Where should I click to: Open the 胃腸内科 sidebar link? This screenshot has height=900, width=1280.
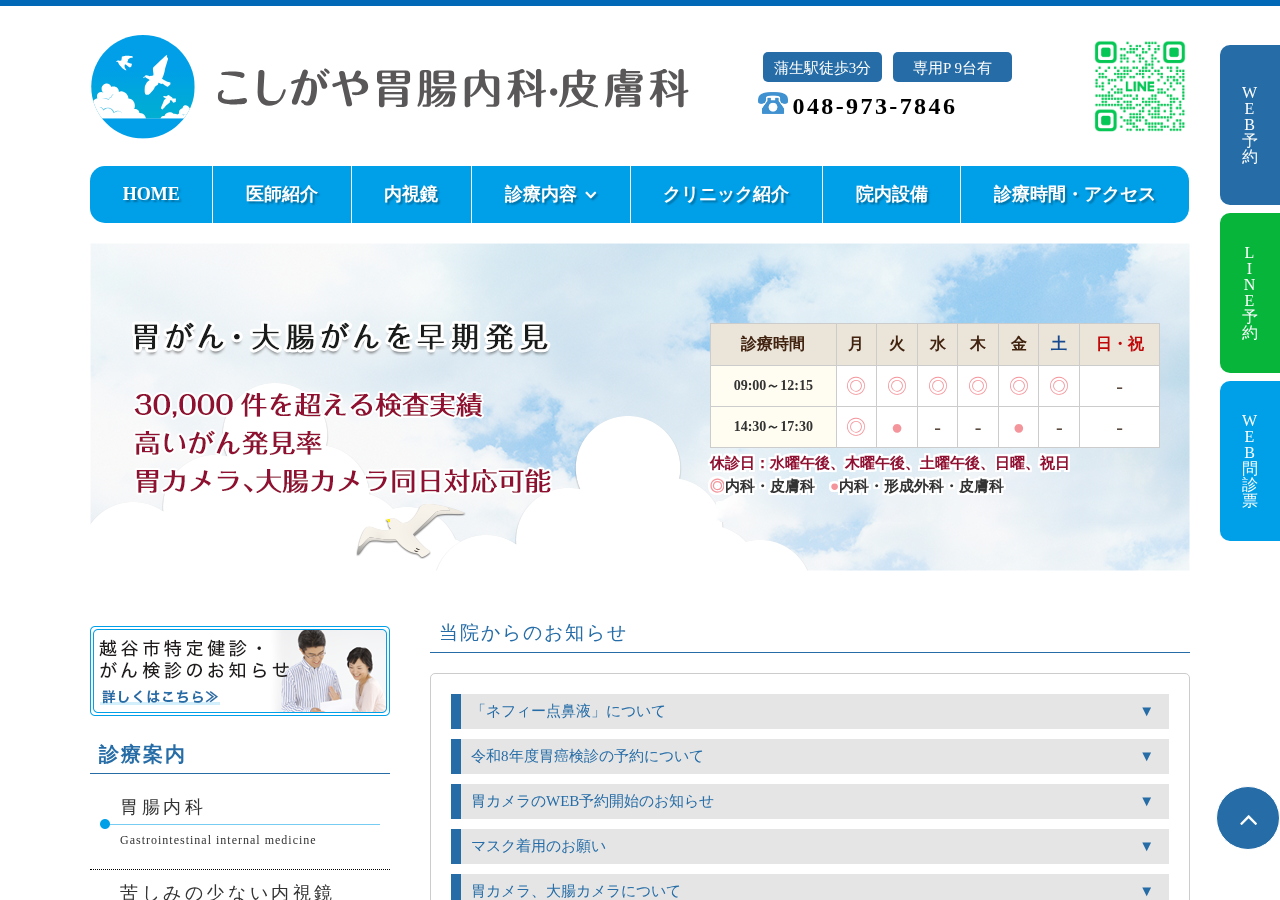tap(240, 822)
